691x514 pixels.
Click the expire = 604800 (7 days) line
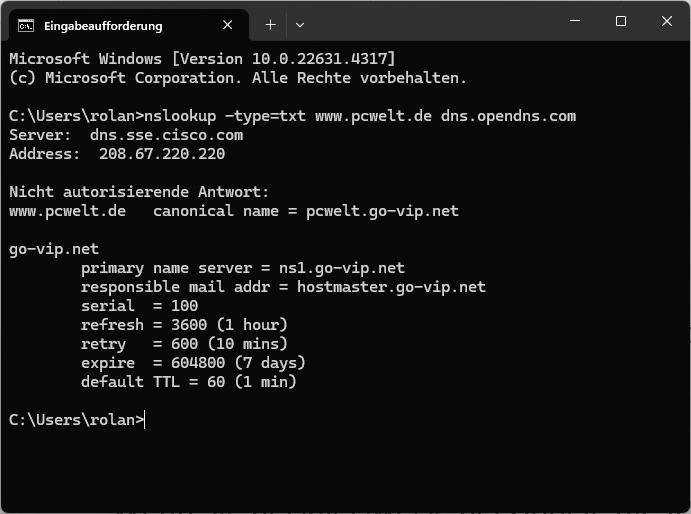(193, 363)
